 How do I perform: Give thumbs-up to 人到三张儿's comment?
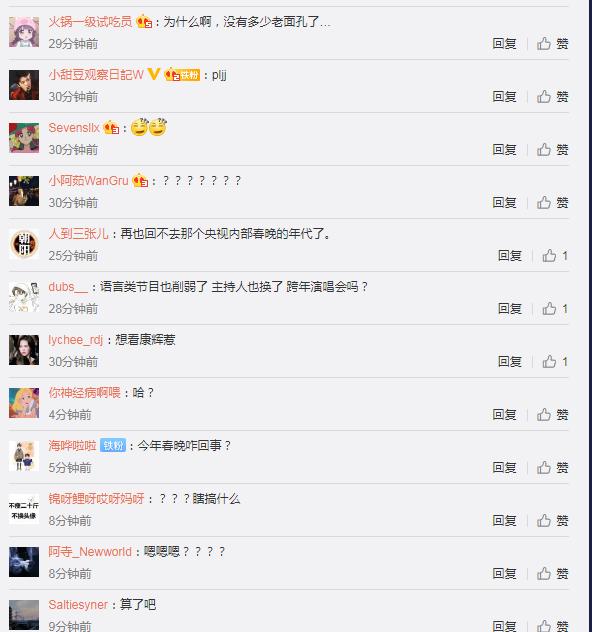point(555,256)
